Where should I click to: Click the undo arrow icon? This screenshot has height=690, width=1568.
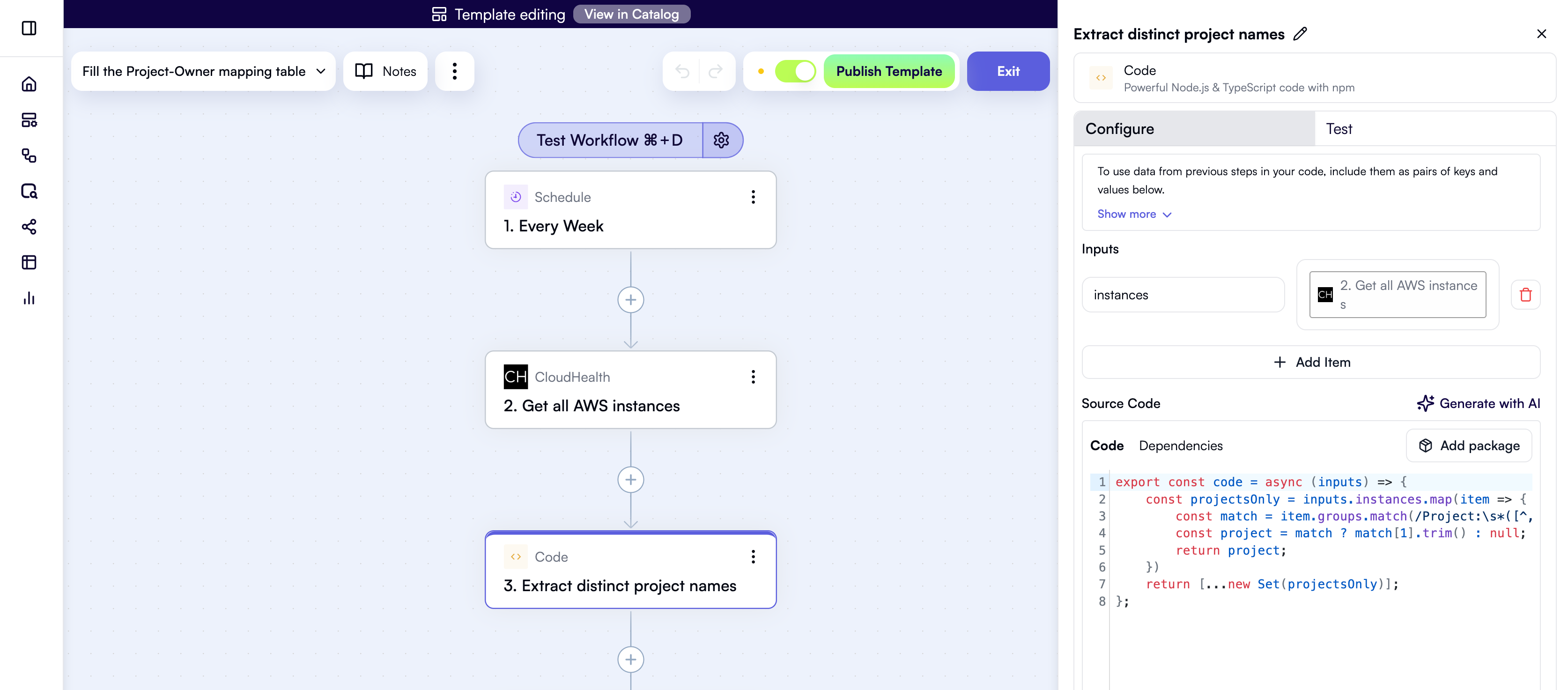pyautogui.click(x=682, y=71)
